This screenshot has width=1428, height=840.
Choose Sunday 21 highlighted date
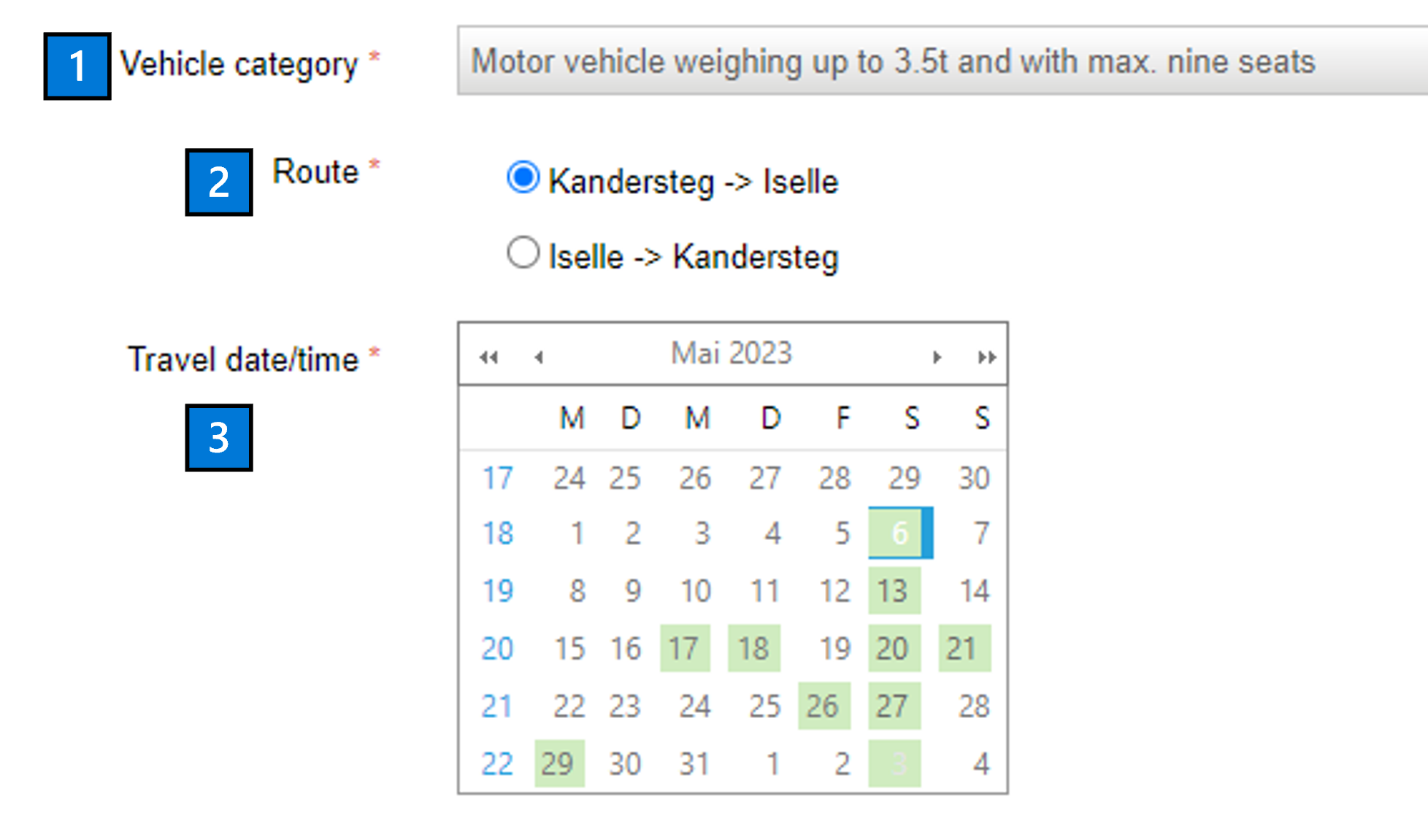click(x=964, y=647)
